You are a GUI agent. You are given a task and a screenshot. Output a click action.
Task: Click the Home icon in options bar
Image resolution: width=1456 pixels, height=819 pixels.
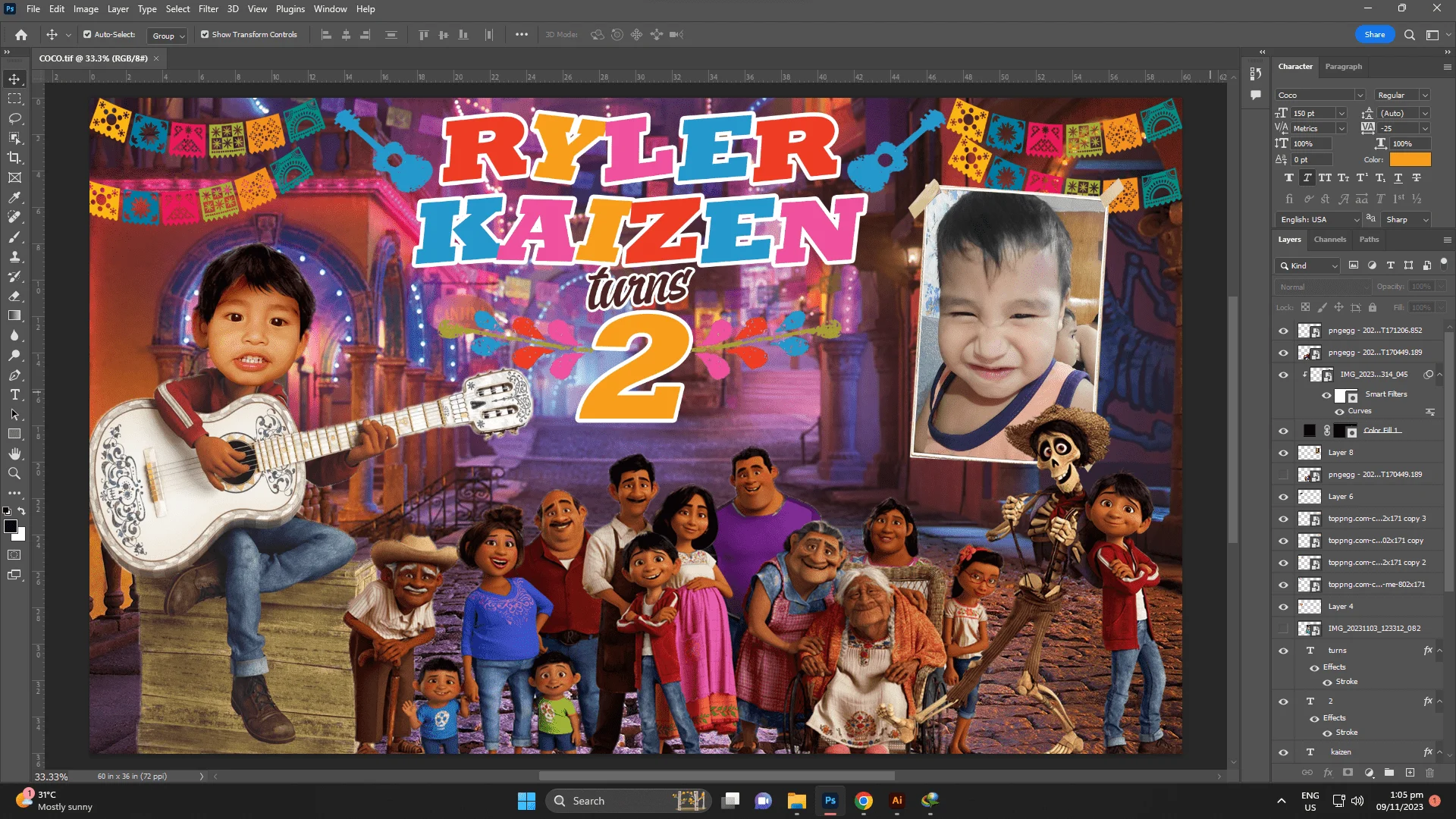(21, 35)
